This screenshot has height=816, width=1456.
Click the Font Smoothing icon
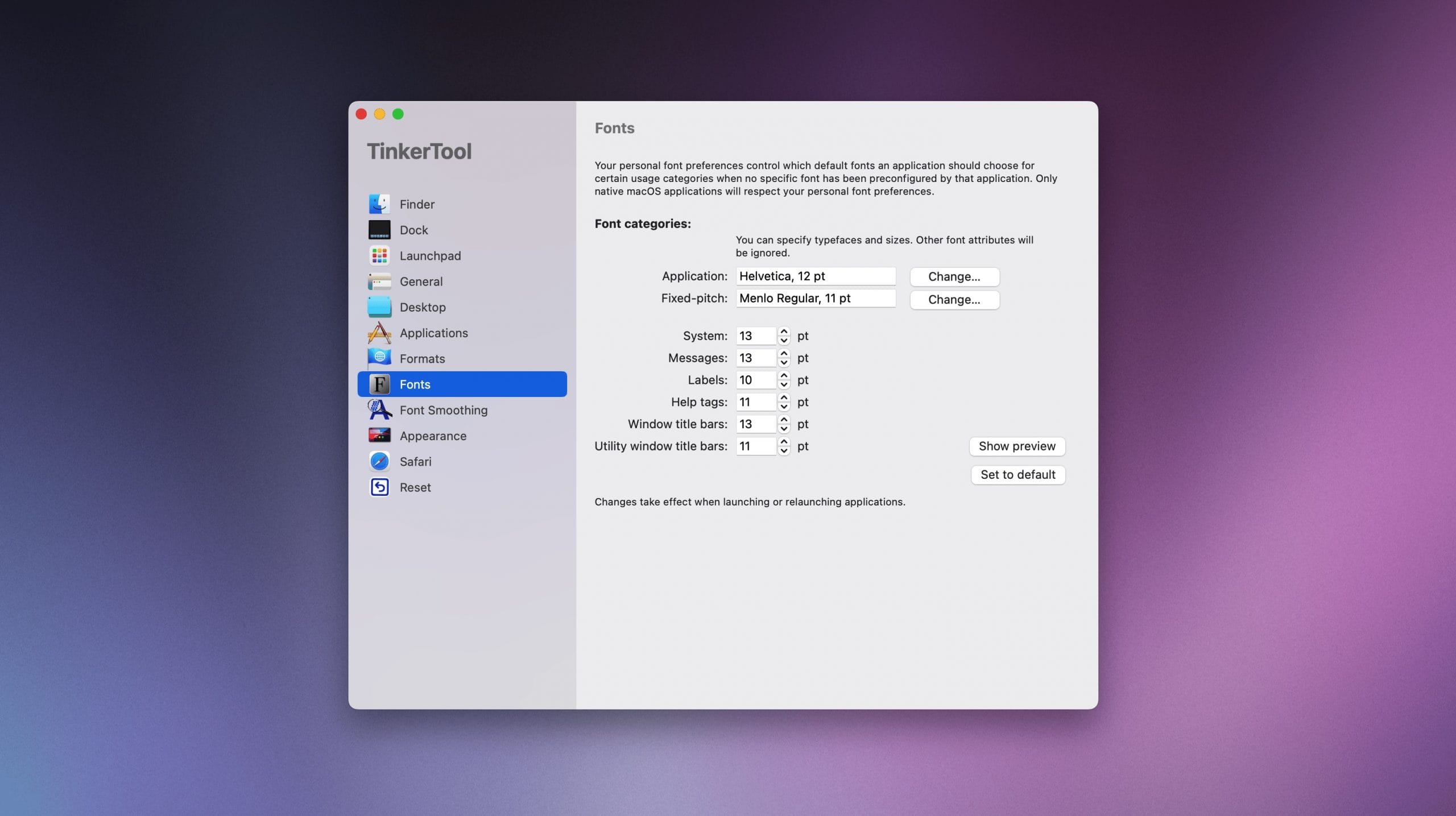[x=379, y=410]
